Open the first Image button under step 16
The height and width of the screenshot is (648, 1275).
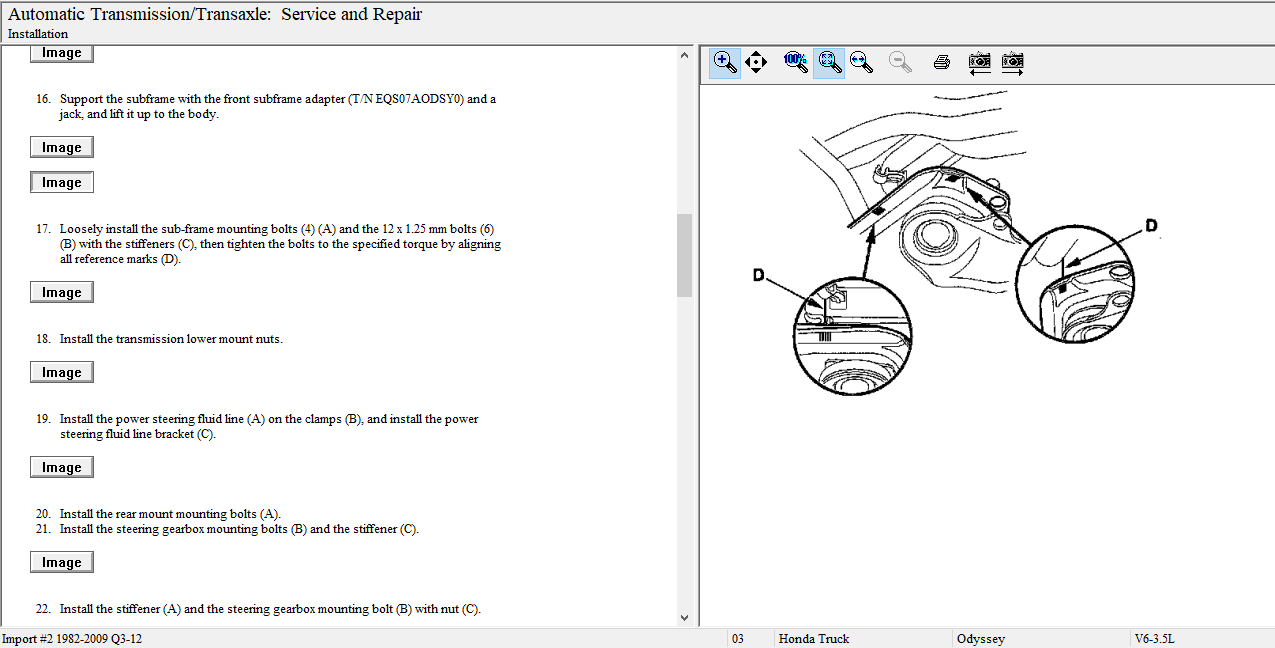point(62,147)
